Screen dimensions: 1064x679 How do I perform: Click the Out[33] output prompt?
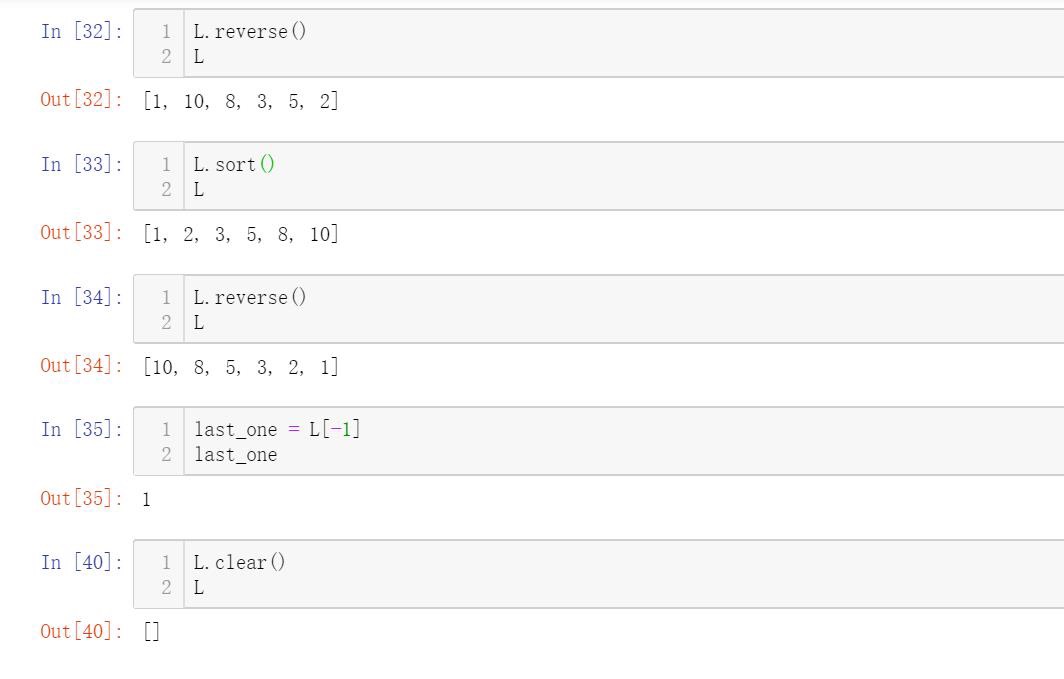tap(81, 233)
